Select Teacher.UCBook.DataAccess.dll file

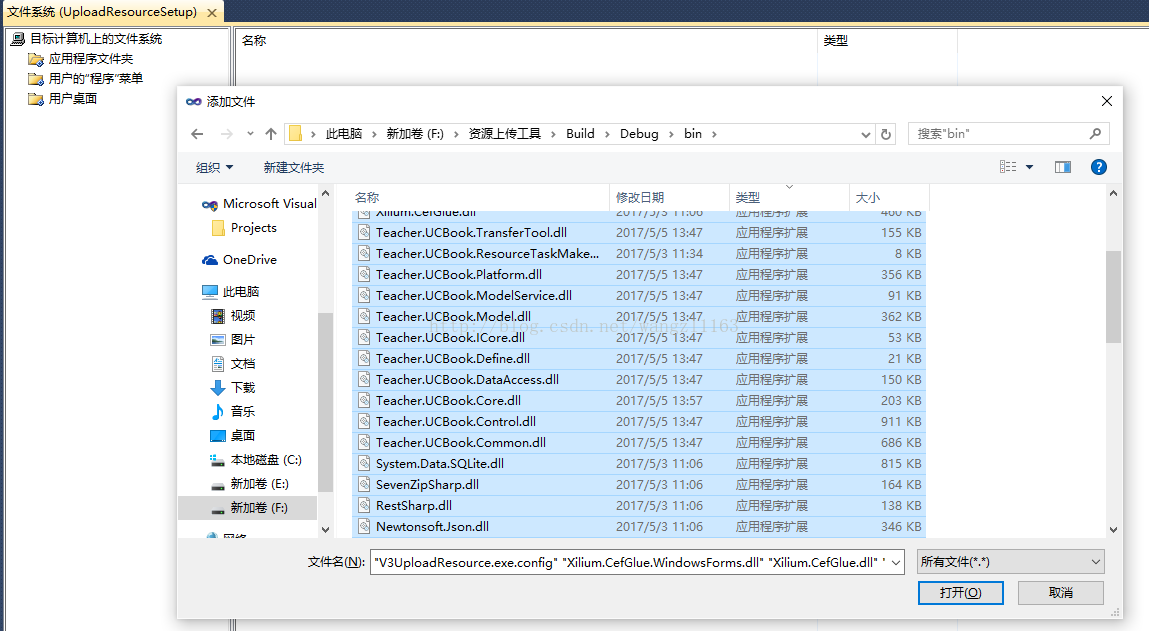(x=638, y=380)
